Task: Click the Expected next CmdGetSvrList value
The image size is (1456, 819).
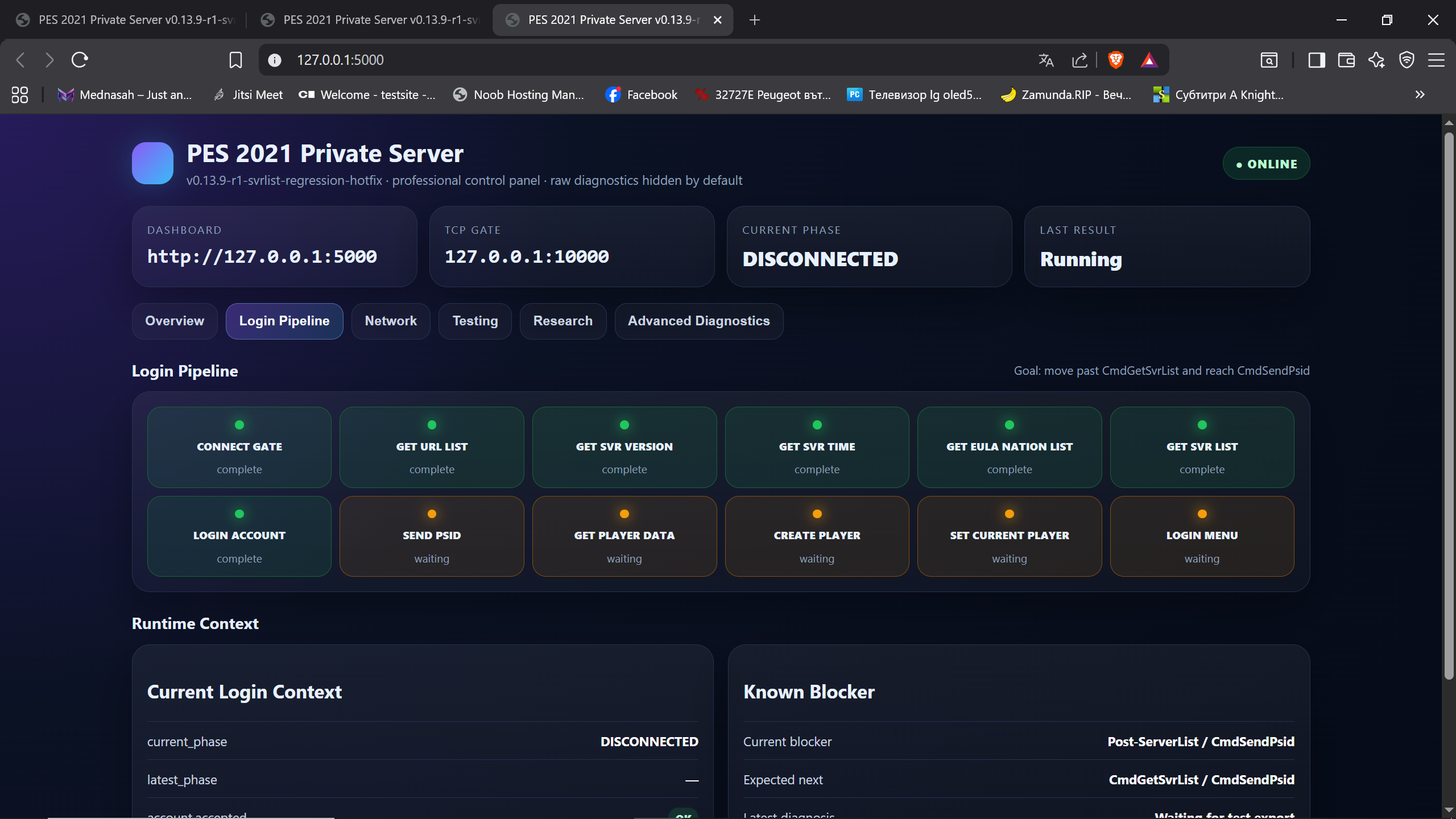Action: (x=1201, y=780)
